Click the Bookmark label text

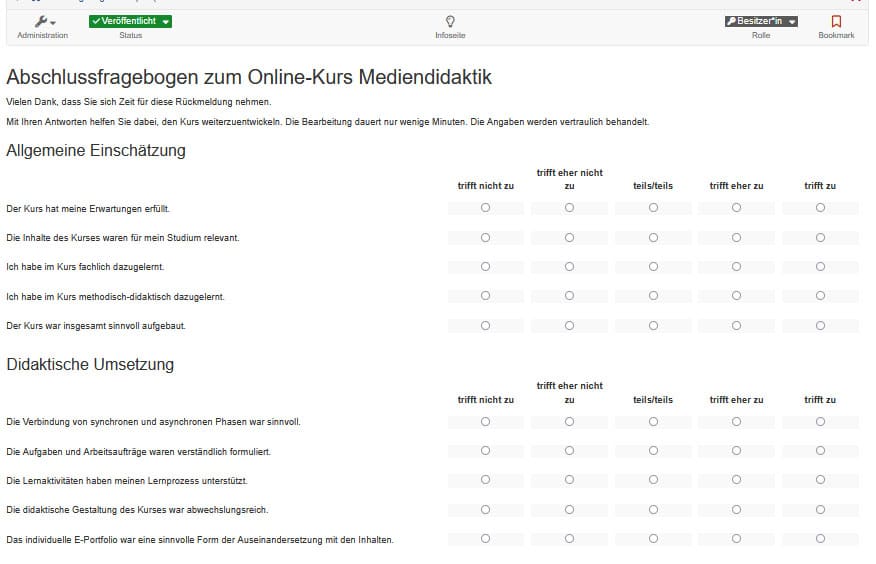coord(836,36)
